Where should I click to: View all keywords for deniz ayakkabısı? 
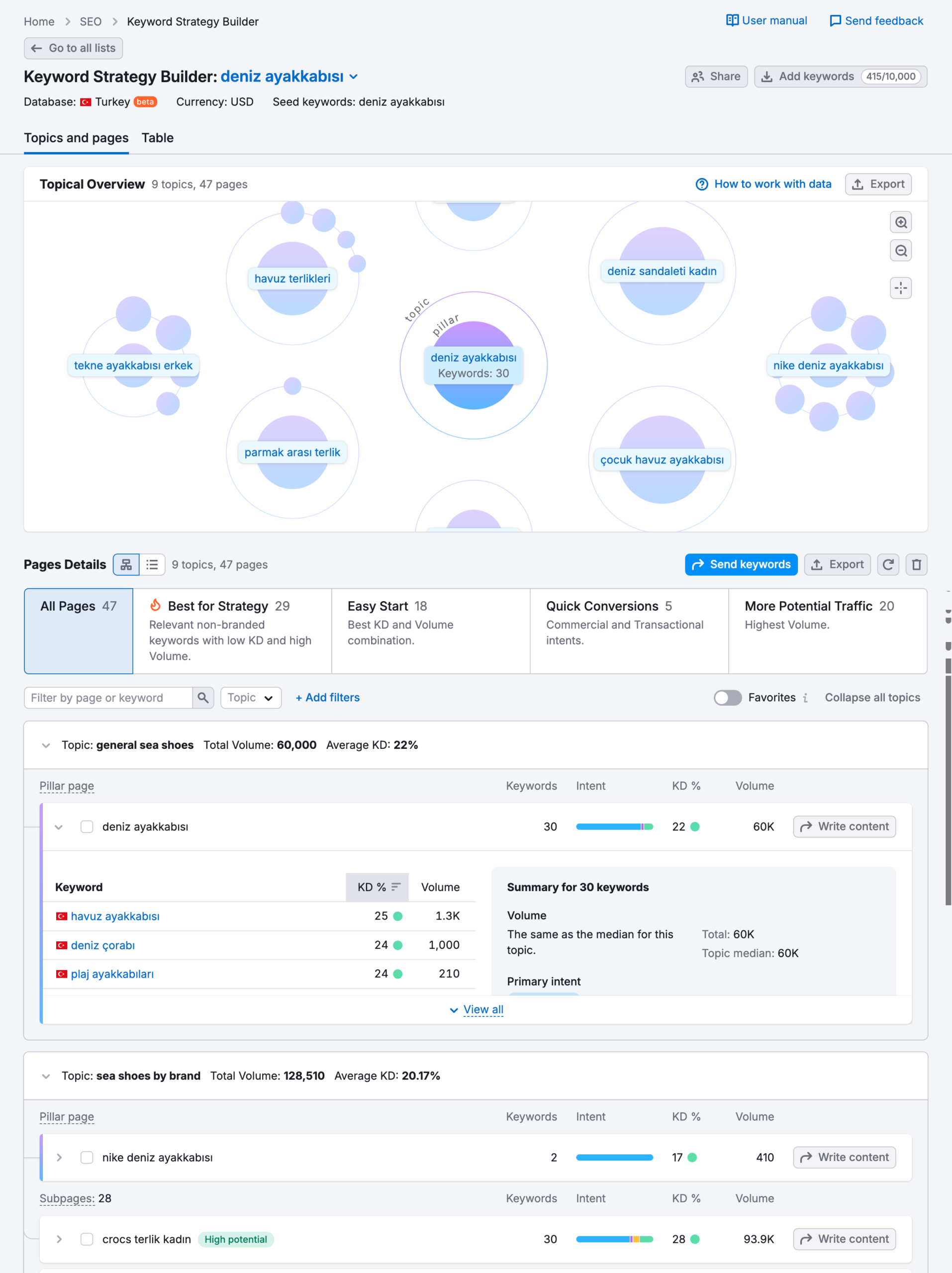pos(476,1009)
